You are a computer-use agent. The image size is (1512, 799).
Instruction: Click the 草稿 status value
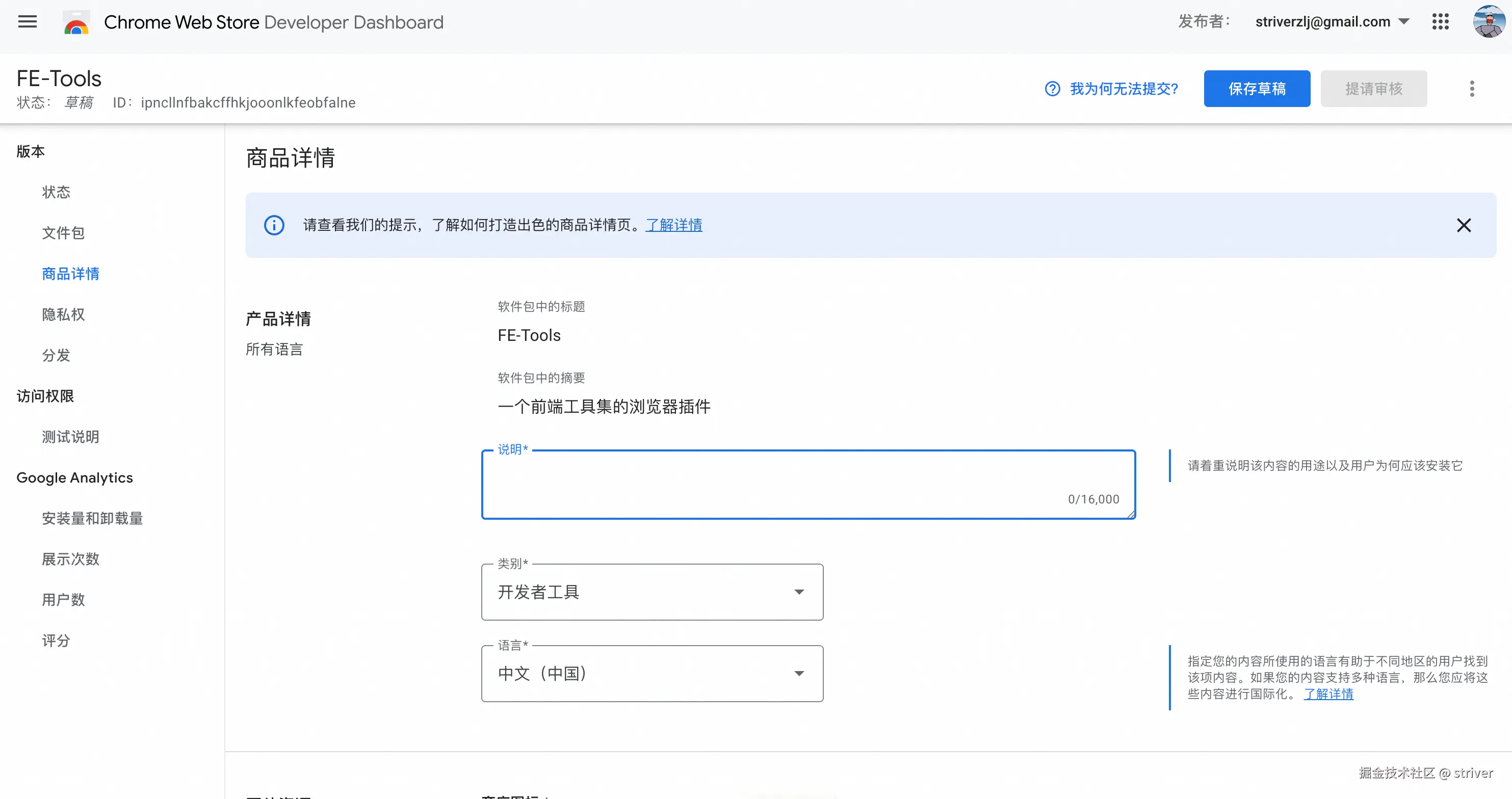point(78,102)
